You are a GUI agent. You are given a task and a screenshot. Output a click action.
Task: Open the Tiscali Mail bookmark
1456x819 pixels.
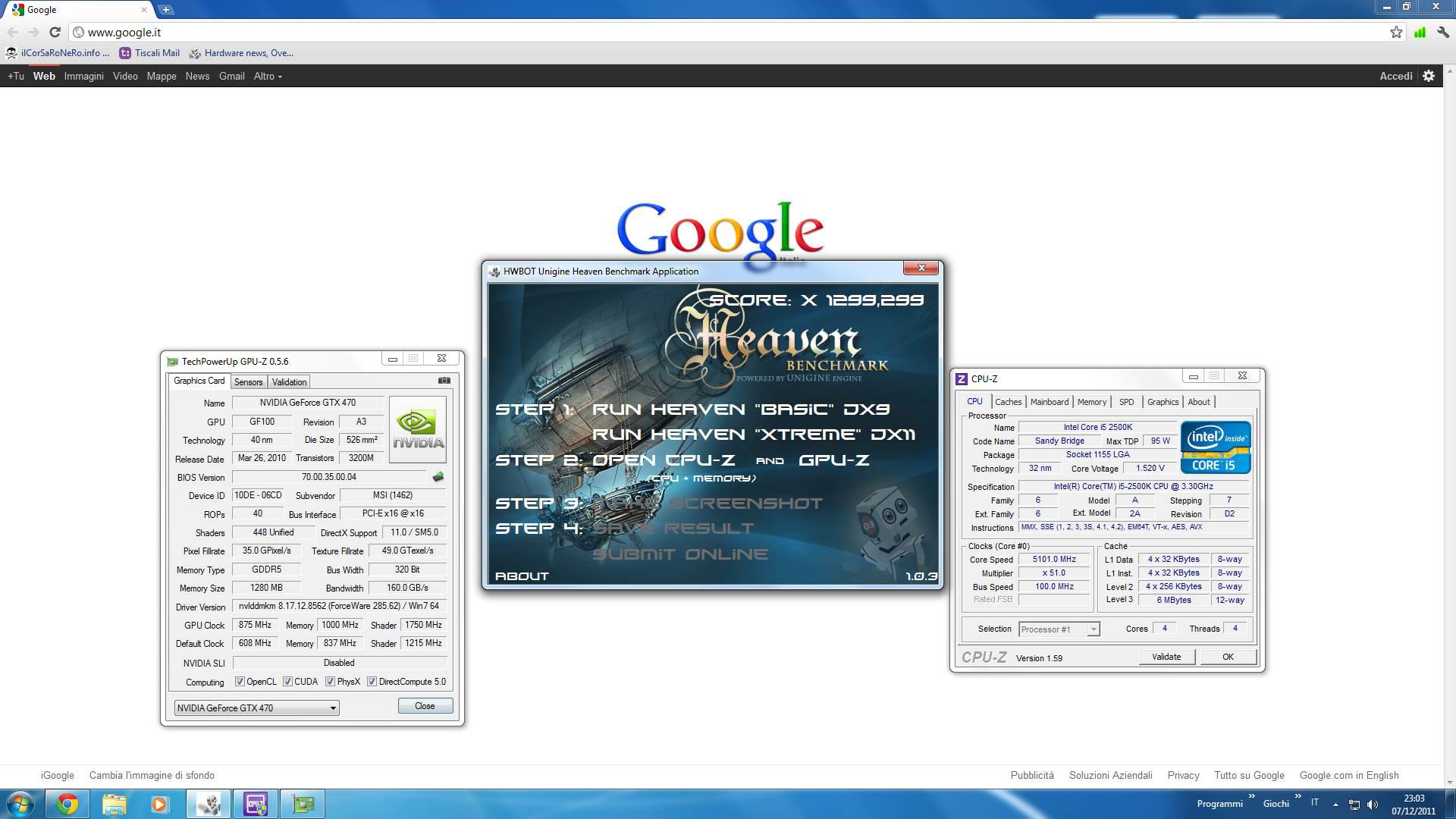(x=149, y=53)
